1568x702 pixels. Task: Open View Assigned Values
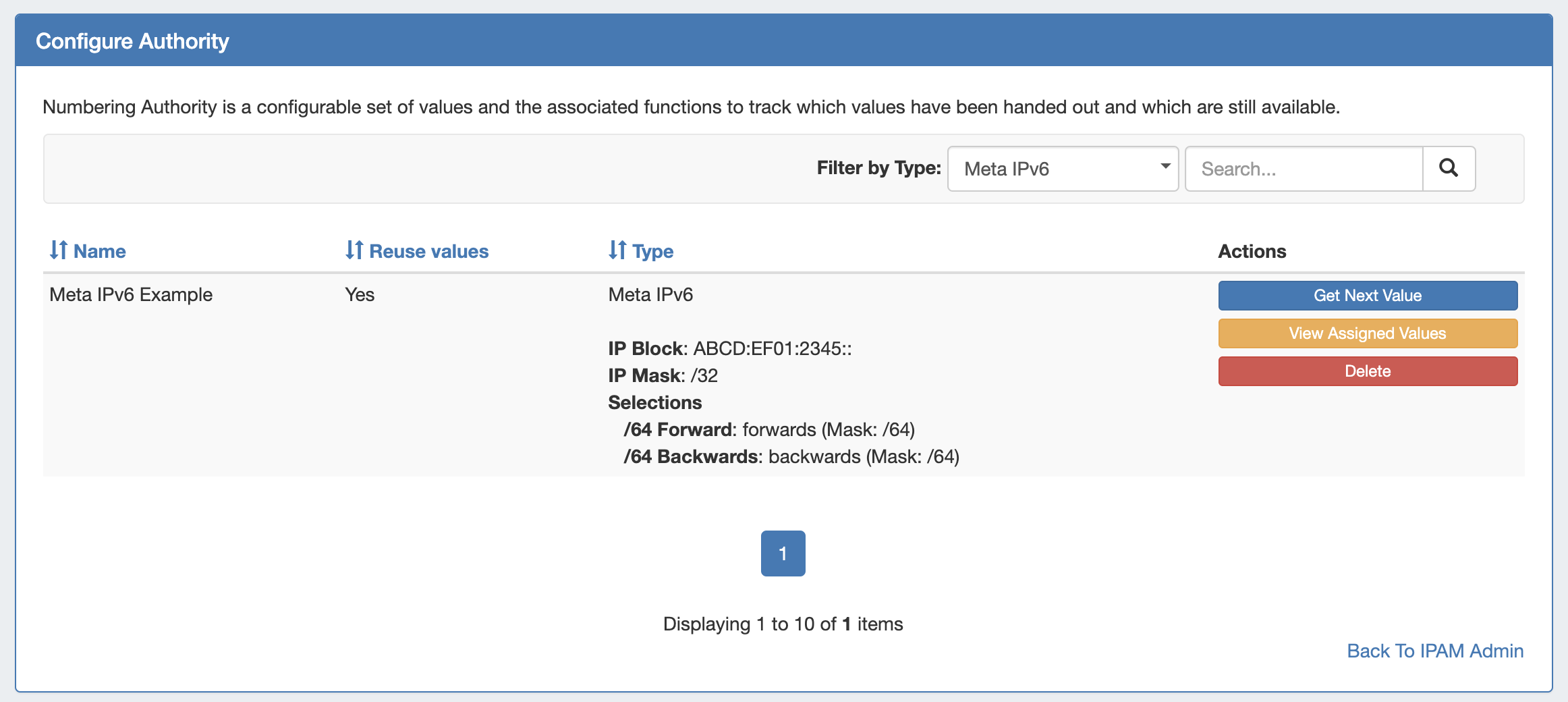click(1367, 333)
